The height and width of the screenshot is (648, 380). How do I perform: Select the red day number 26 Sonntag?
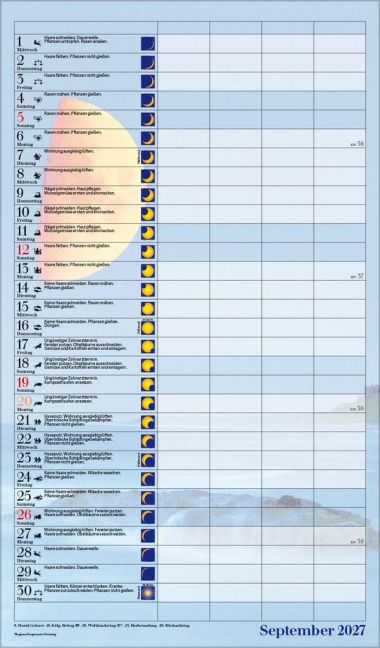24,515
